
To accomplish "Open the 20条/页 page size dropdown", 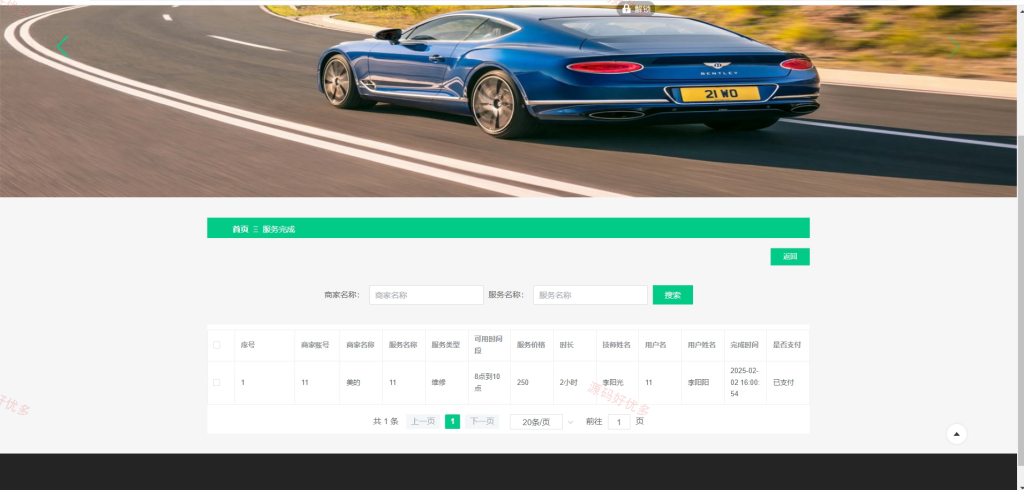I will [542, 422].
